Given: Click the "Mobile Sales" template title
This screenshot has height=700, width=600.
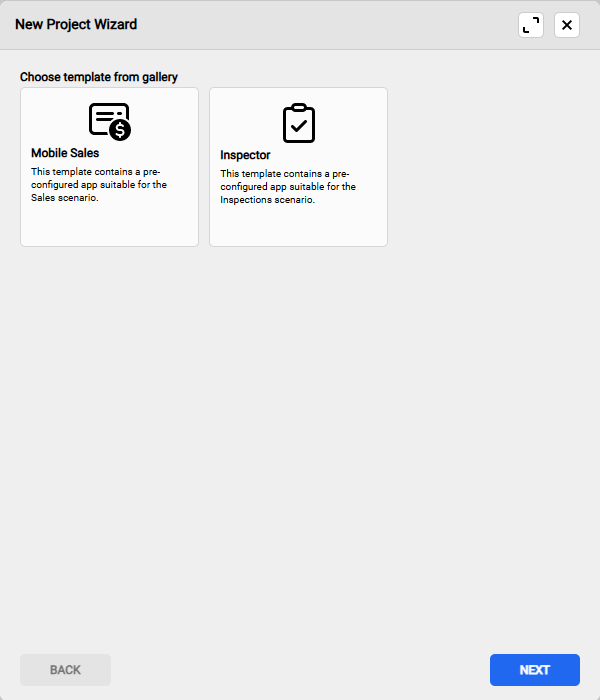Looking at the screenshot, I should (65, 153).
